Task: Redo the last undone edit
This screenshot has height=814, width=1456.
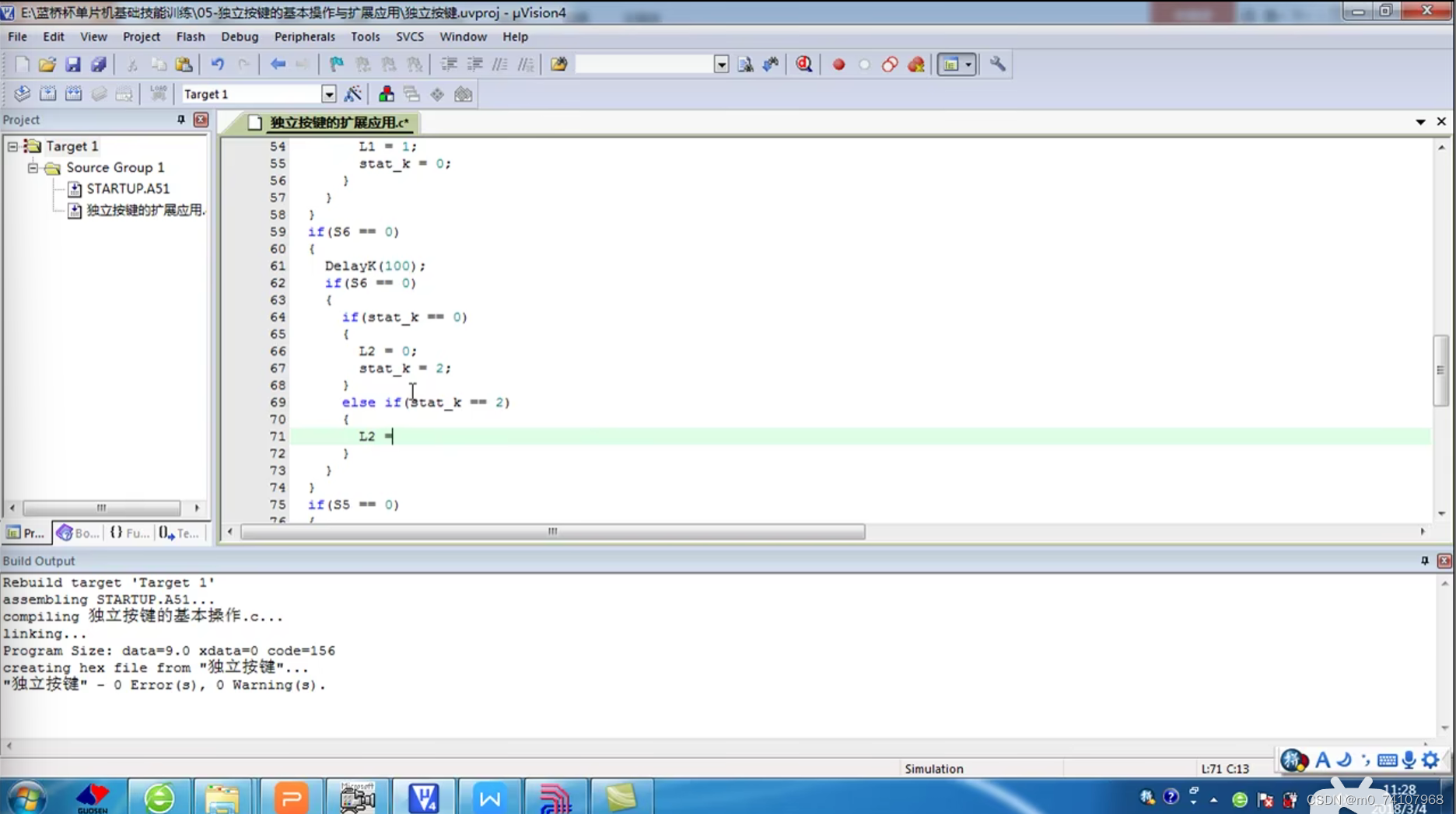Action: click(x=243, y=65)
